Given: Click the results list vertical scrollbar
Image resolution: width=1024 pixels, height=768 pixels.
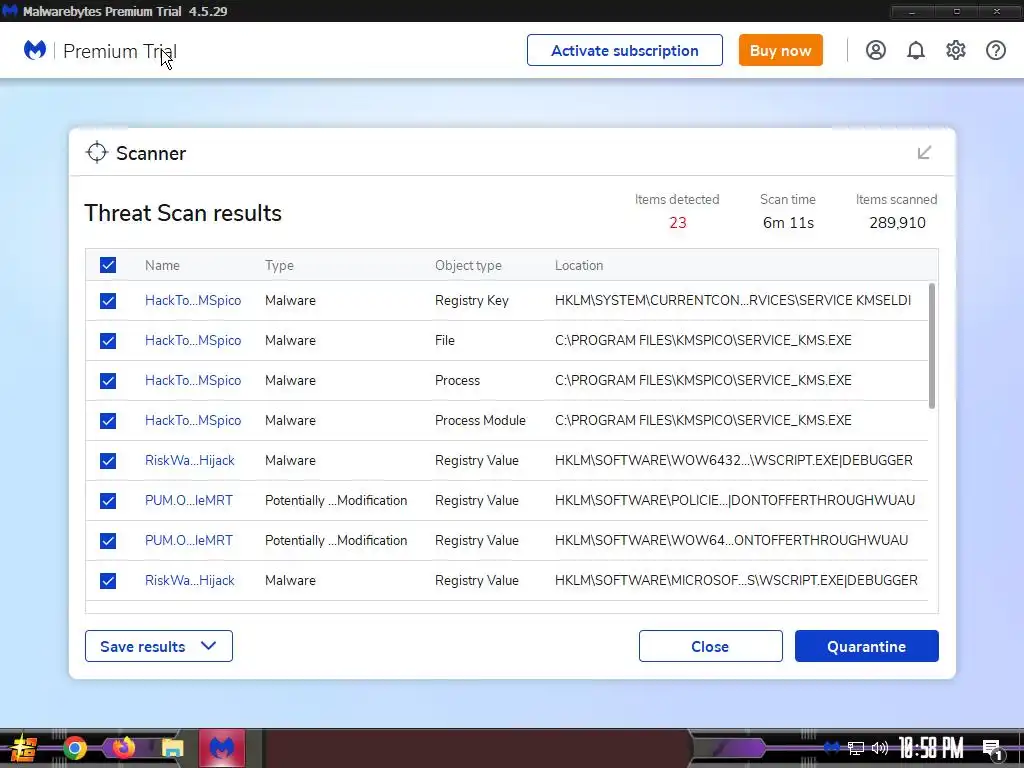Looking at the screenshot, I should [932, 346].
